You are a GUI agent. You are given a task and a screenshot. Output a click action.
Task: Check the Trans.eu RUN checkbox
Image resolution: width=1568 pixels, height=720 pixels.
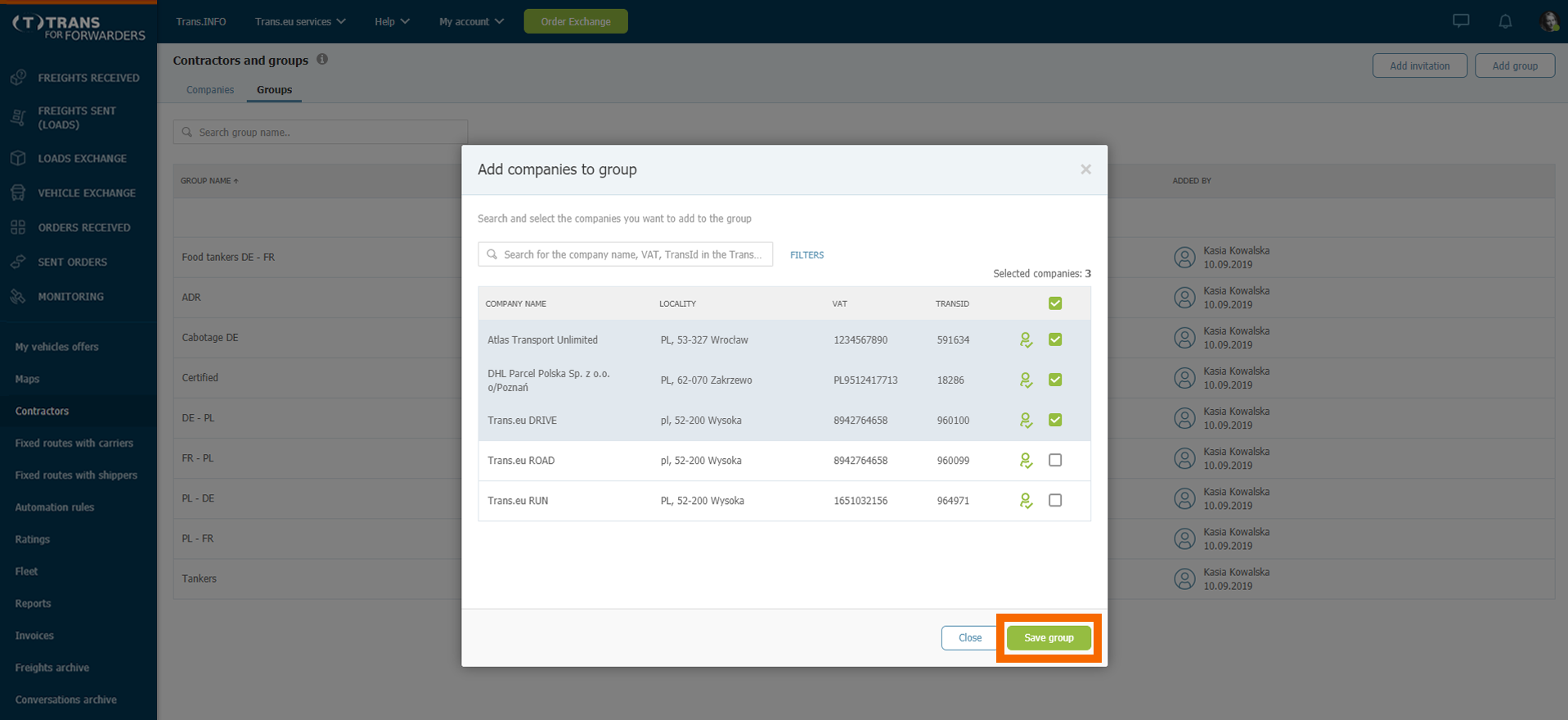coord(1055,500)
